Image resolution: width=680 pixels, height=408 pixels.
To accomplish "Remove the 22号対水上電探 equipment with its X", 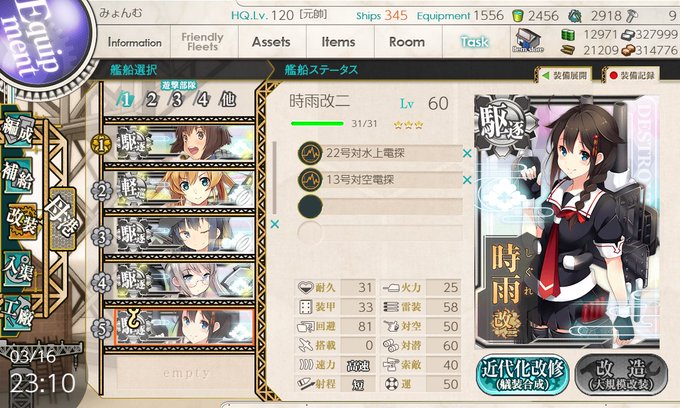I will click(x=467, y=153).
